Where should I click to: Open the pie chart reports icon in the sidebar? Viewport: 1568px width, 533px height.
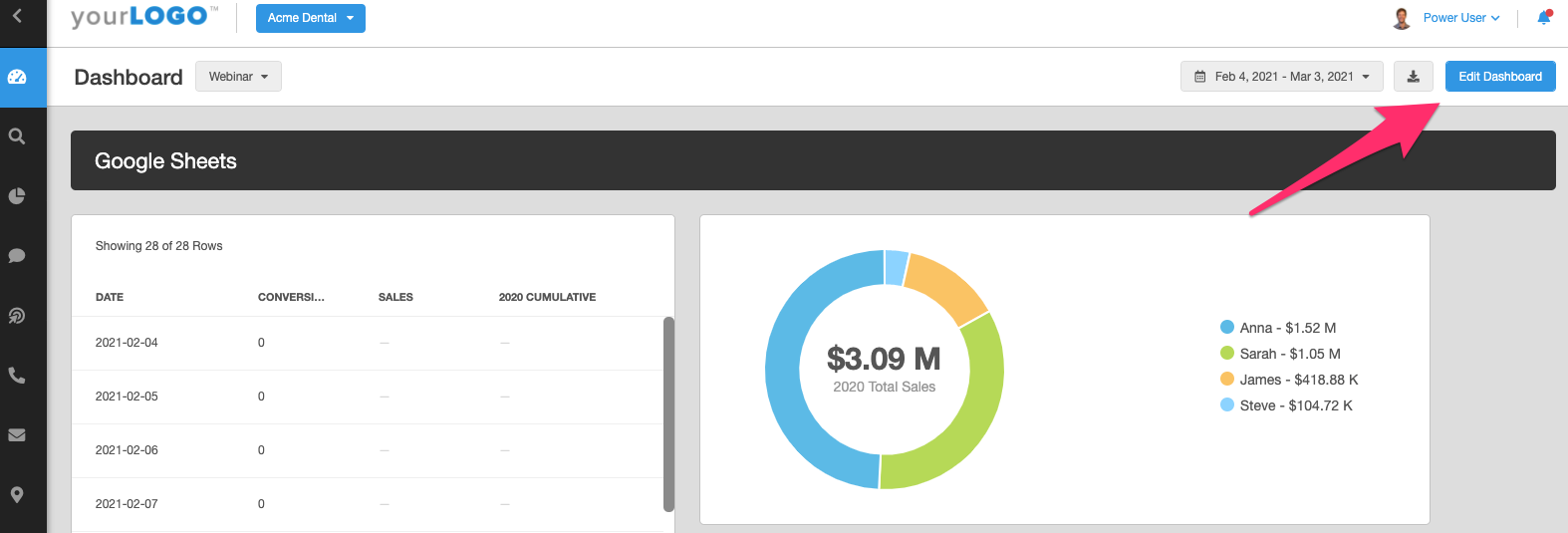click(x=17, y=196)
